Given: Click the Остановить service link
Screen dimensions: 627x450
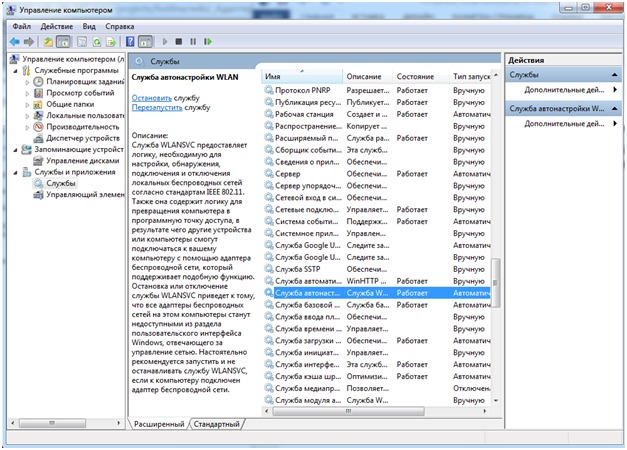Looking at the screenshot, I should (x=151, y=98).
